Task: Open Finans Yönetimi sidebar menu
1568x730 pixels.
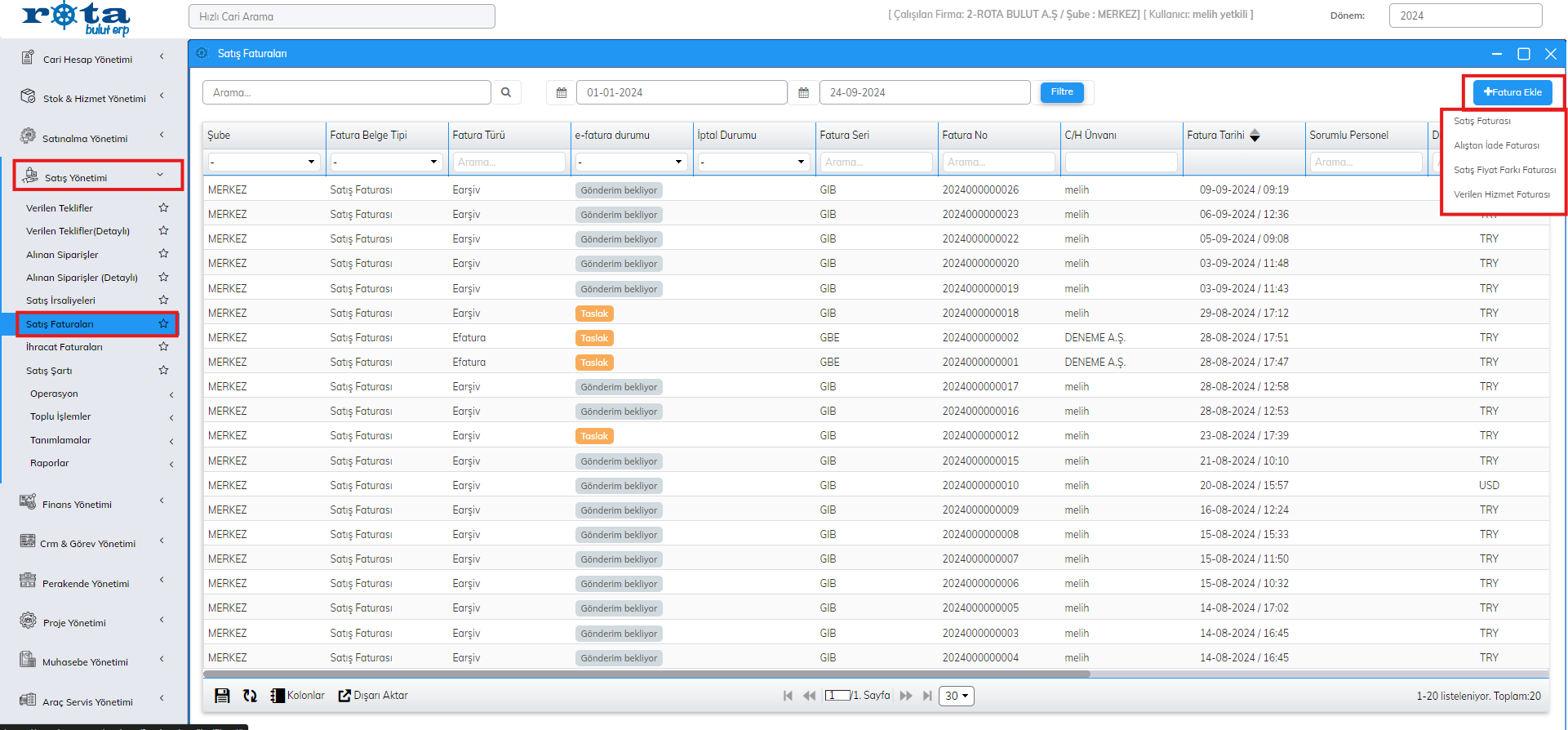Action: [77, 504]
